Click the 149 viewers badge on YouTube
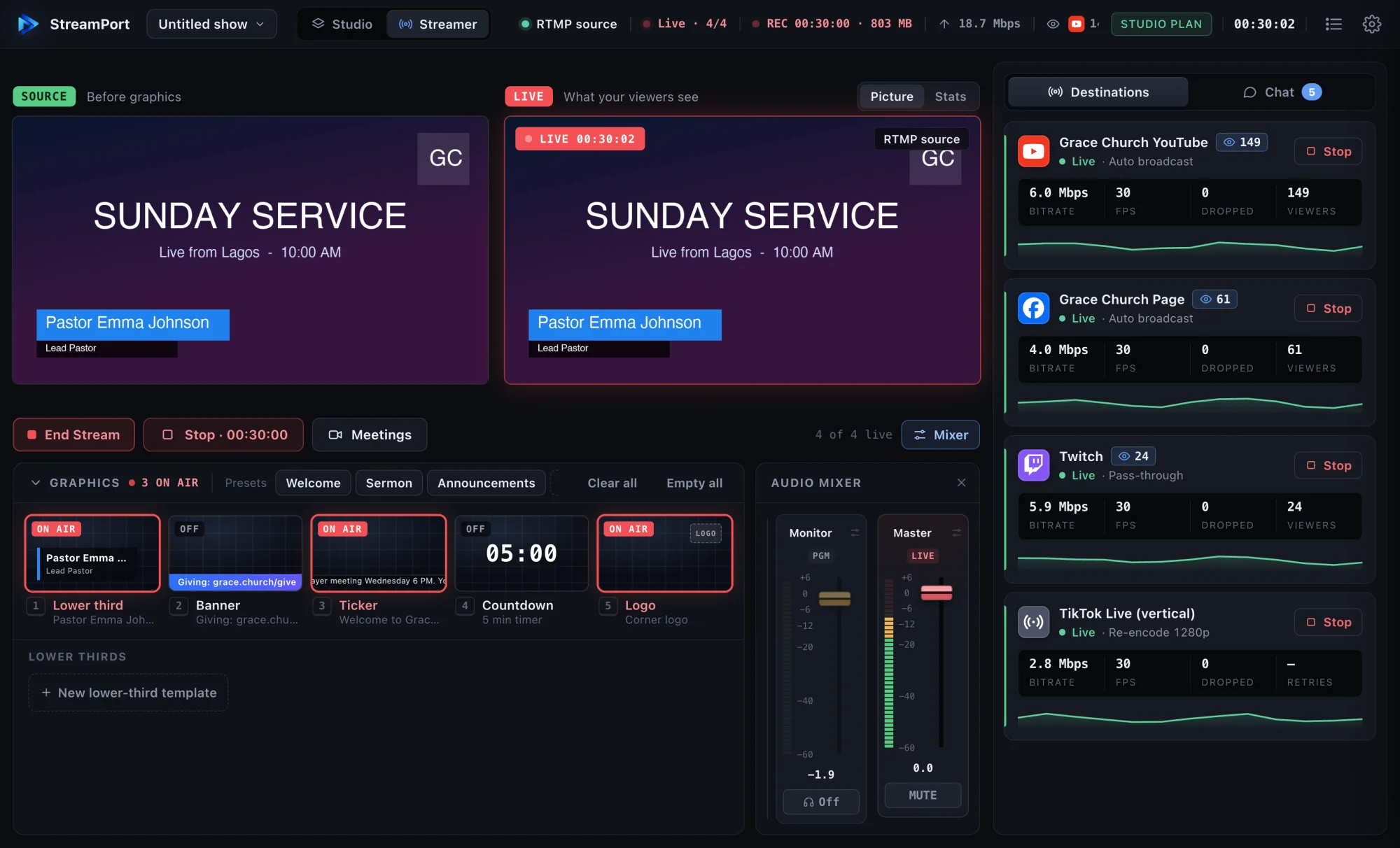1400x848 pixels. 1242,142
